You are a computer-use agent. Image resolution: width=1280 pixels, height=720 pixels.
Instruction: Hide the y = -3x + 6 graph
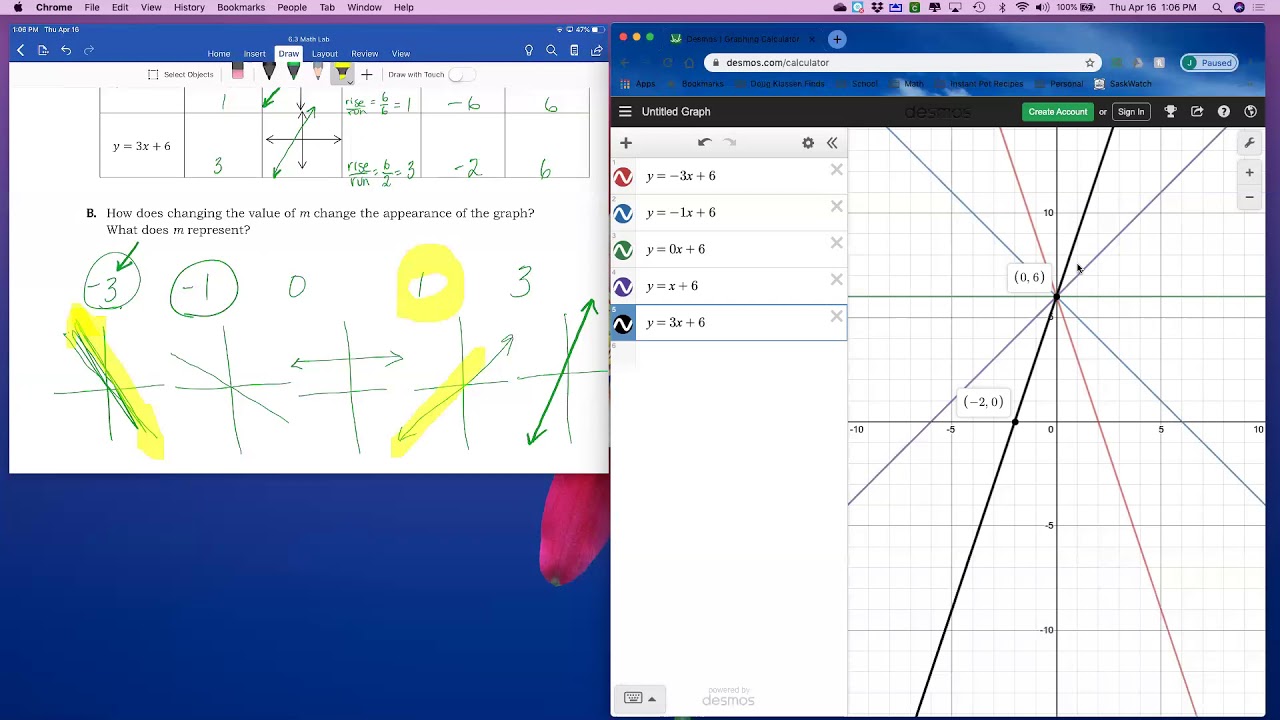pyautogui.click(x=623, y=176)
